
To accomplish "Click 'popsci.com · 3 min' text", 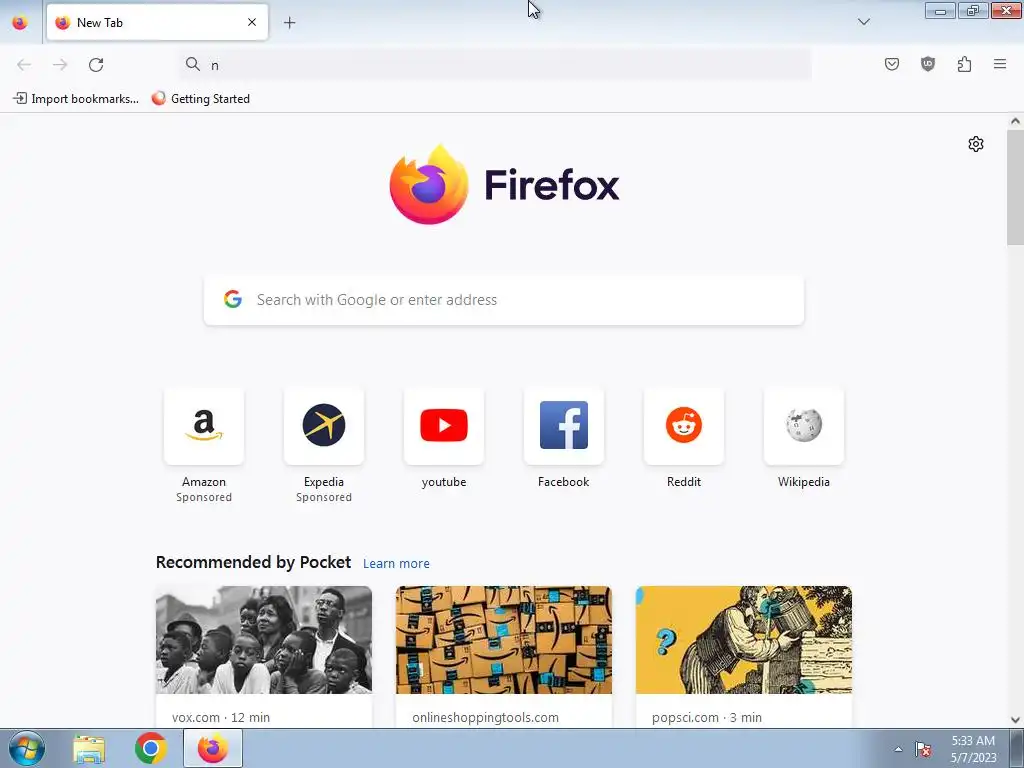I will click(x=707, y=717).
